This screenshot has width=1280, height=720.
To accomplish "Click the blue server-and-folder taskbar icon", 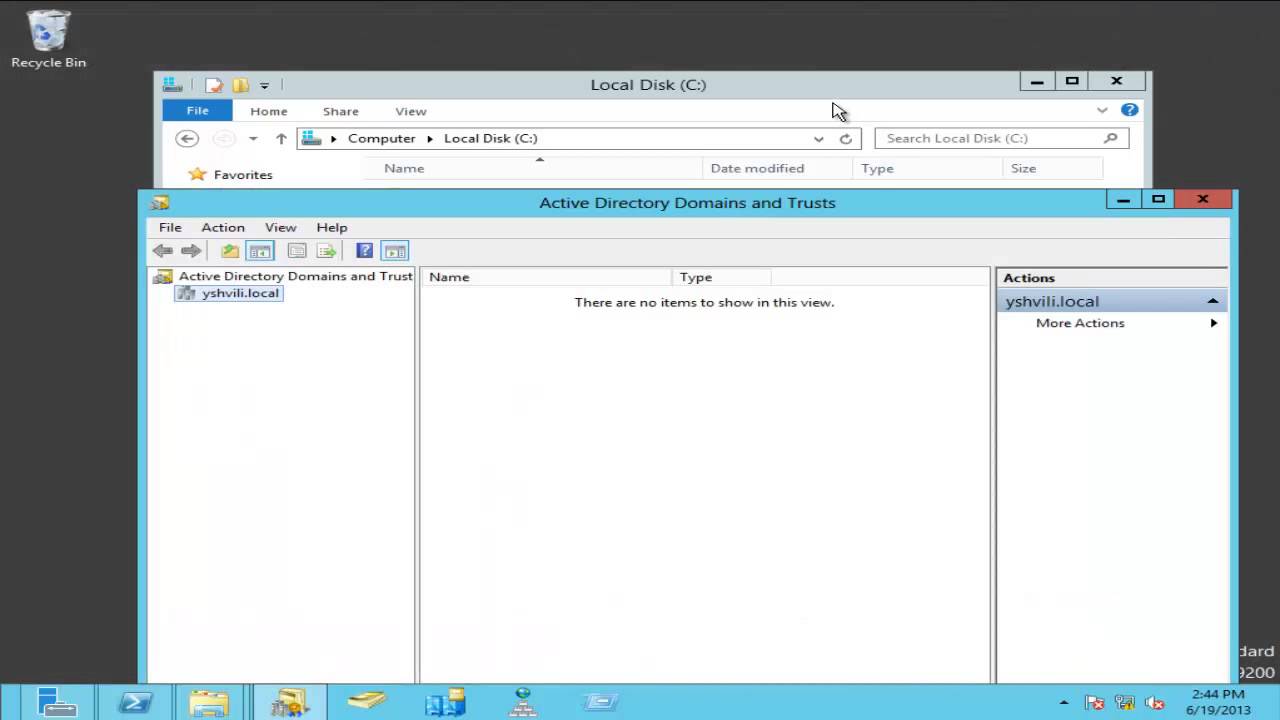I will (445, 703).
